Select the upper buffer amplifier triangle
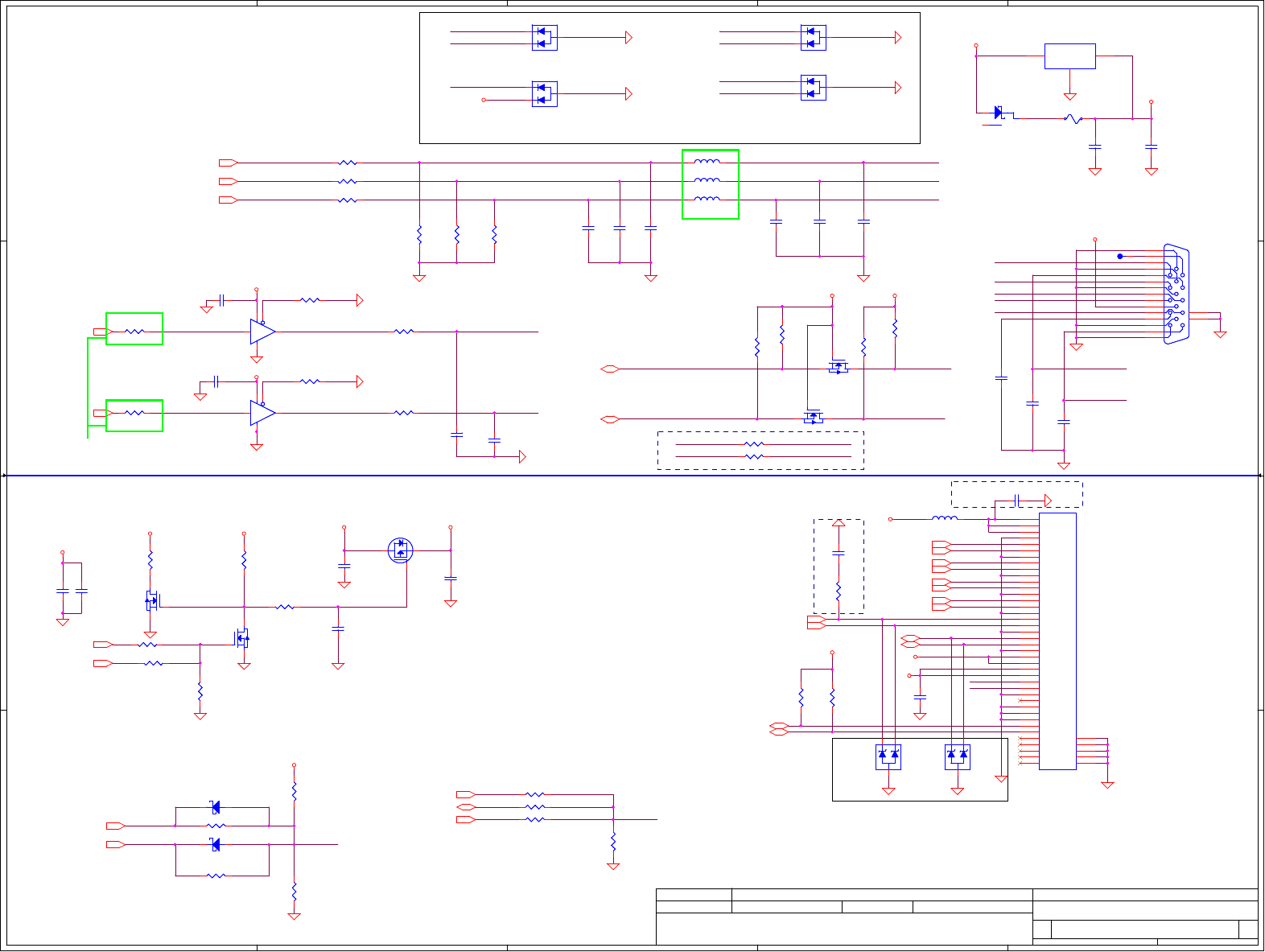The width and height of the screenshot is (1265, 952). 262,332
